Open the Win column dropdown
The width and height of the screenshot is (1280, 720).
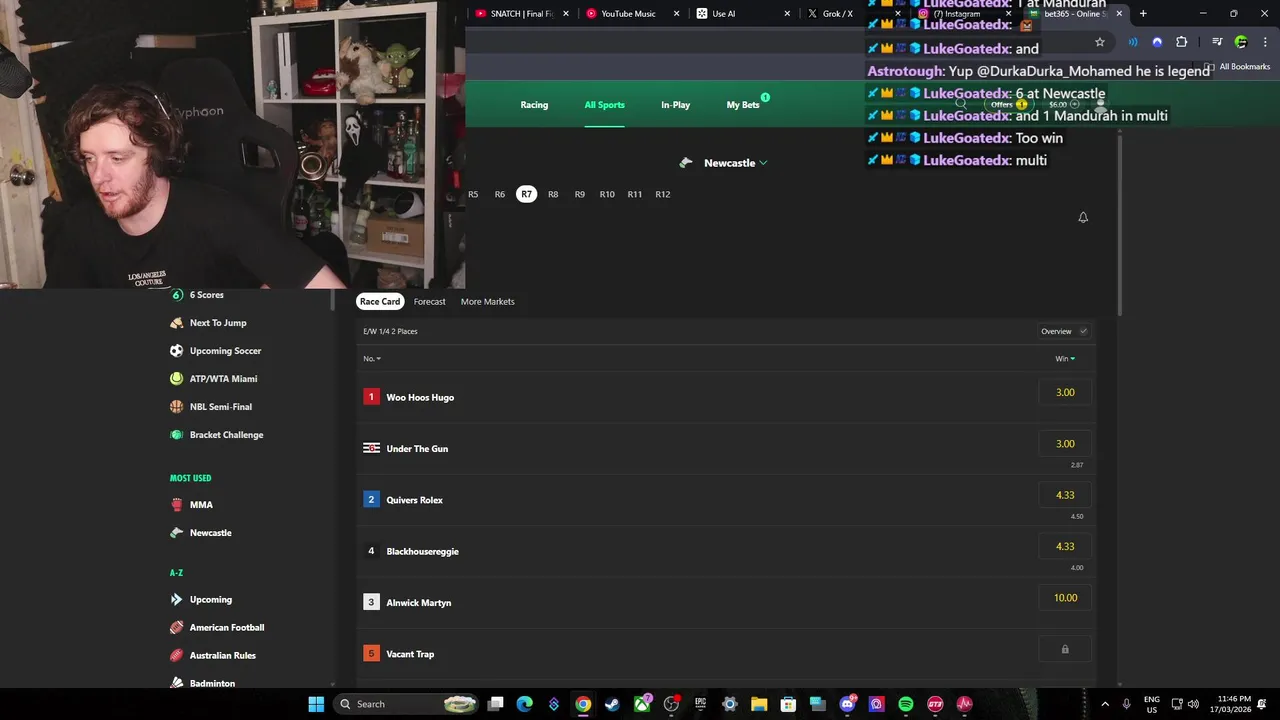click(1065, 359)
